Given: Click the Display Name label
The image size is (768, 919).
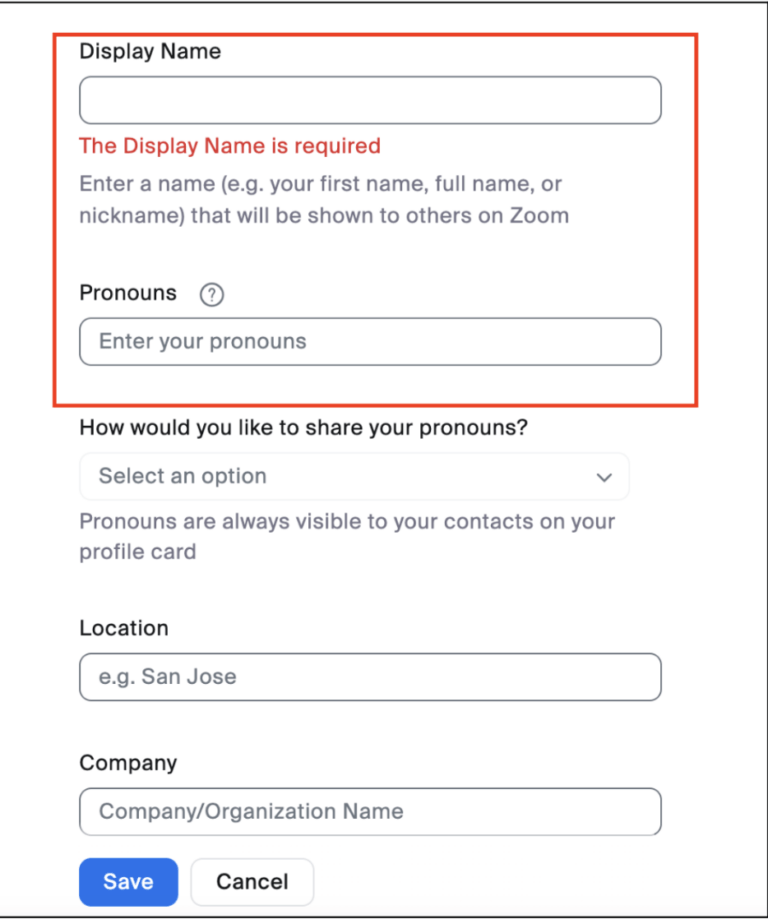Looking at the screenshot, I should click(149, 51).
